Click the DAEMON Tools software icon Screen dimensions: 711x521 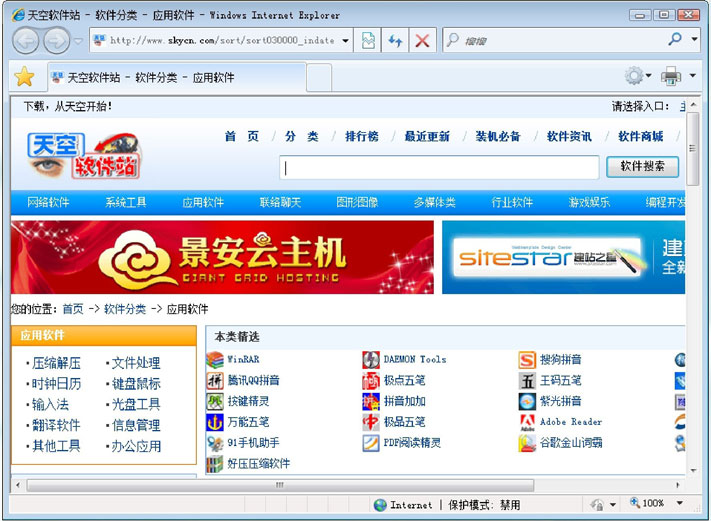pyautogui.click(x=371, y=360)
